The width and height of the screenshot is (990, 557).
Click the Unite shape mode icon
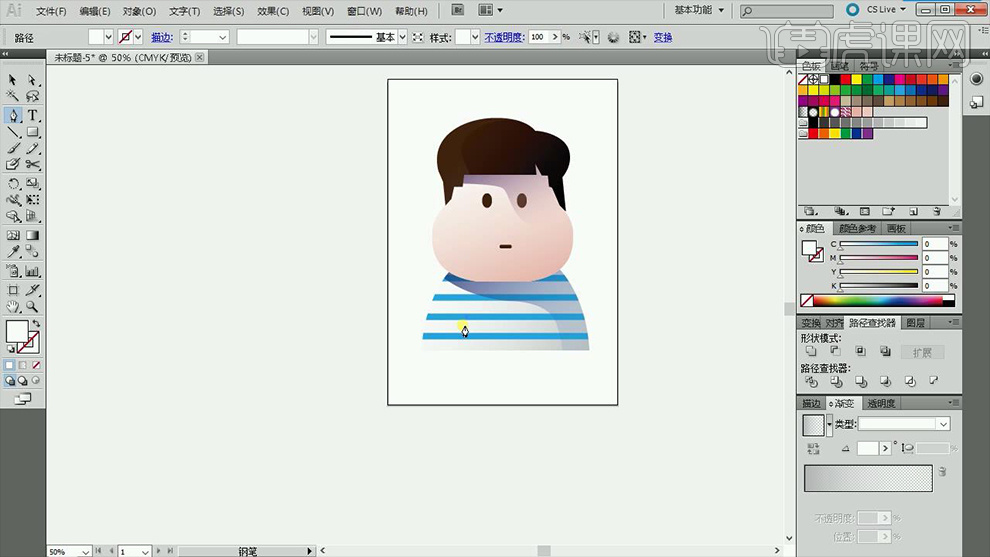point(811,352)
